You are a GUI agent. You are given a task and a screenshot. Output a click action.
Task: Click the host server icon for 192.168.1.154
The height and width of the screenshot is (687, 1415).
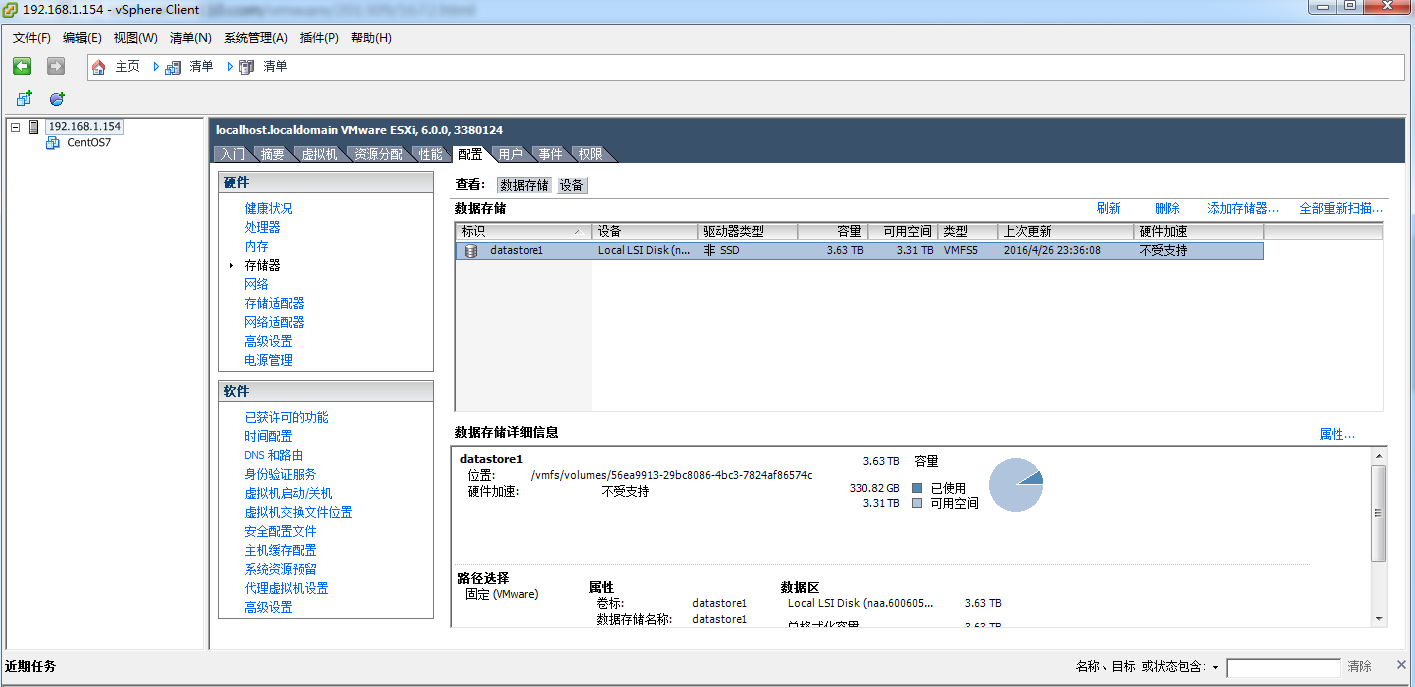(34, 127)
